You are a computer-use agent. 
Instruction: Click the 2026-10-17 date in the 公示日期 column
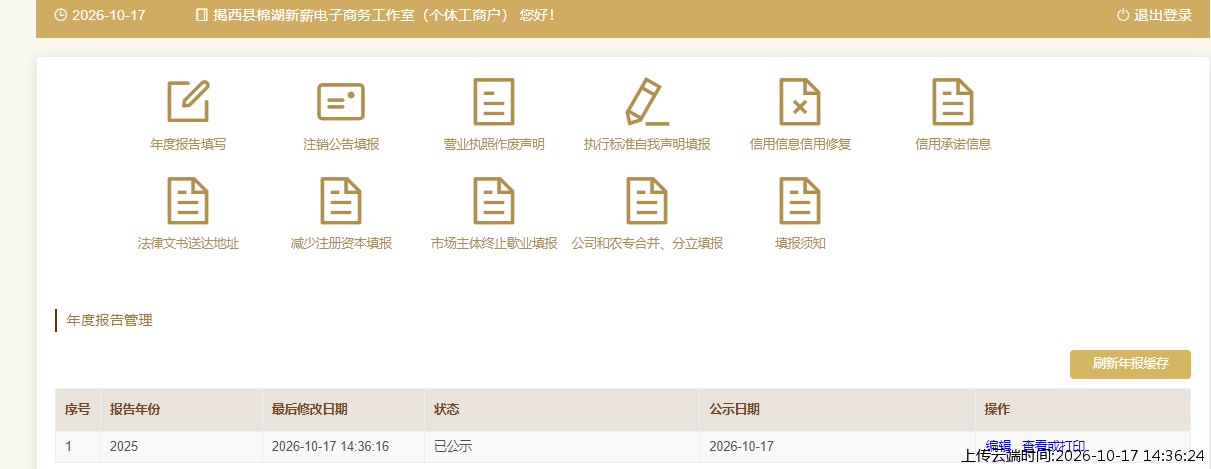[741, 446]
